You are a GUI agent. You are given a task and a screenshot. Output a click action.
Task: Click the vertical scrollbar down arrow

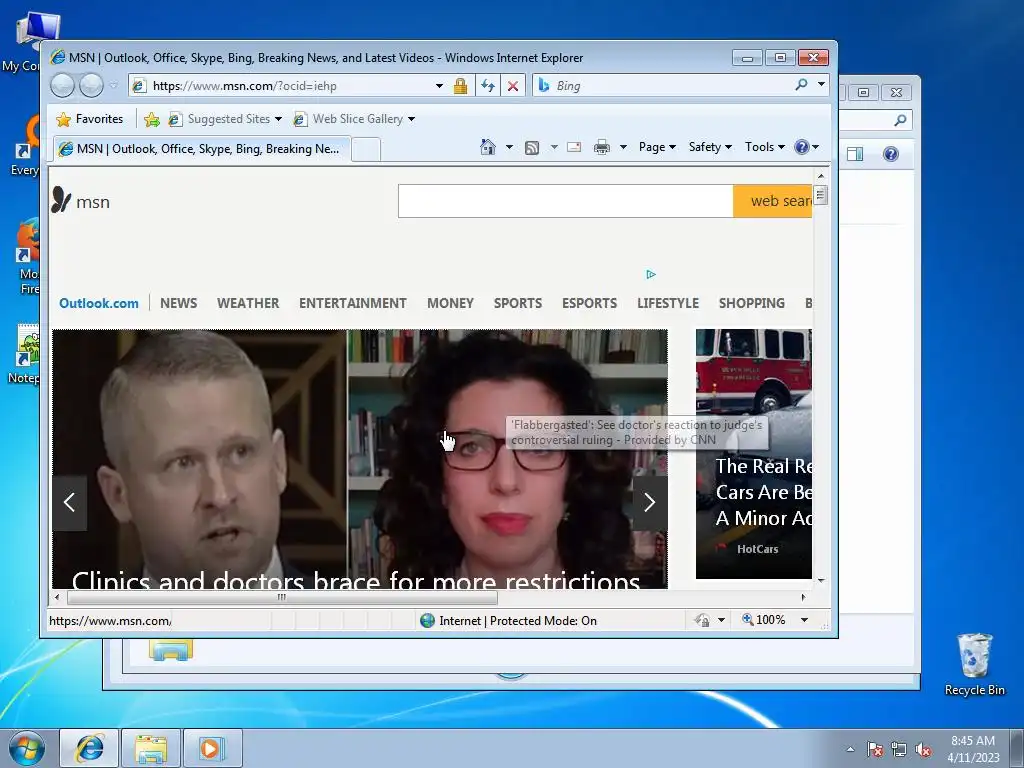point(821,581)
